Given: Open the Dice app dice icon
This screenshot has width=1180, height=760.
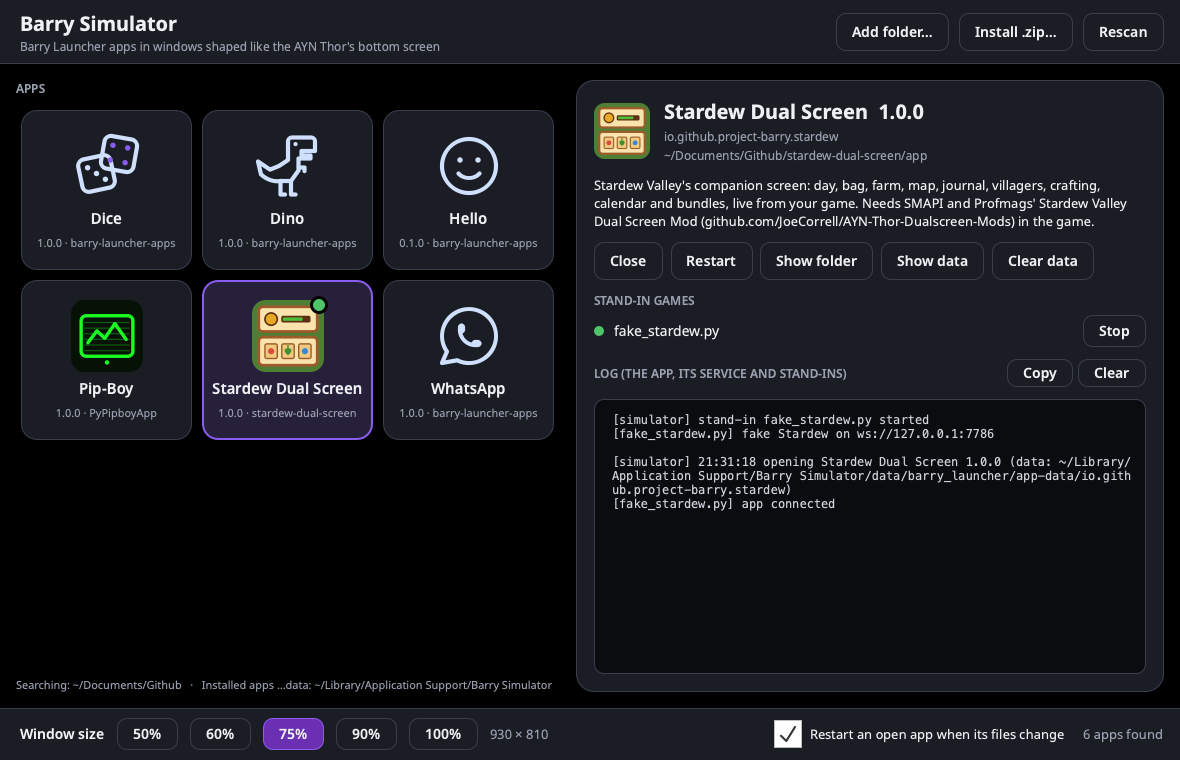Looking at the screenshot, I should [107, 164].
